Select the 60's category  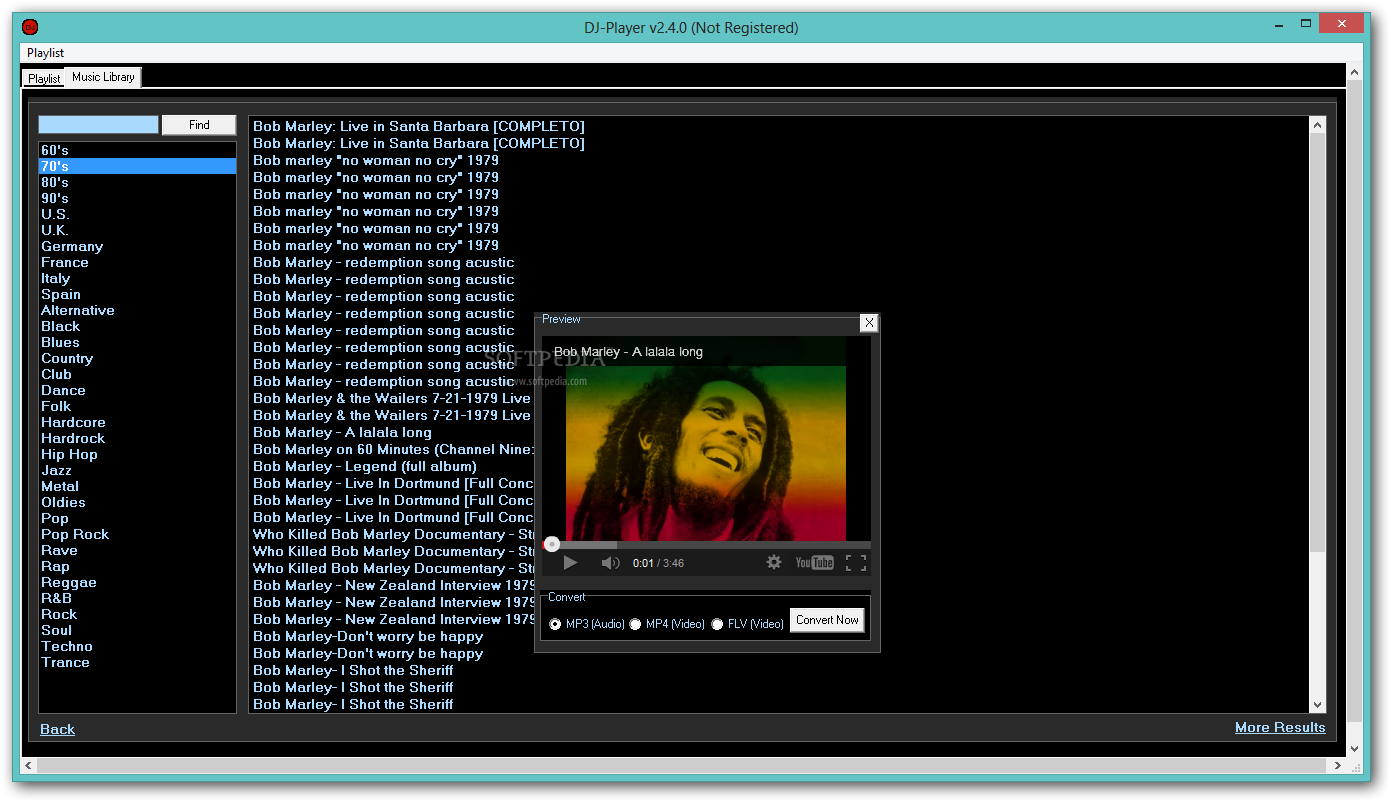coord(137,150)
